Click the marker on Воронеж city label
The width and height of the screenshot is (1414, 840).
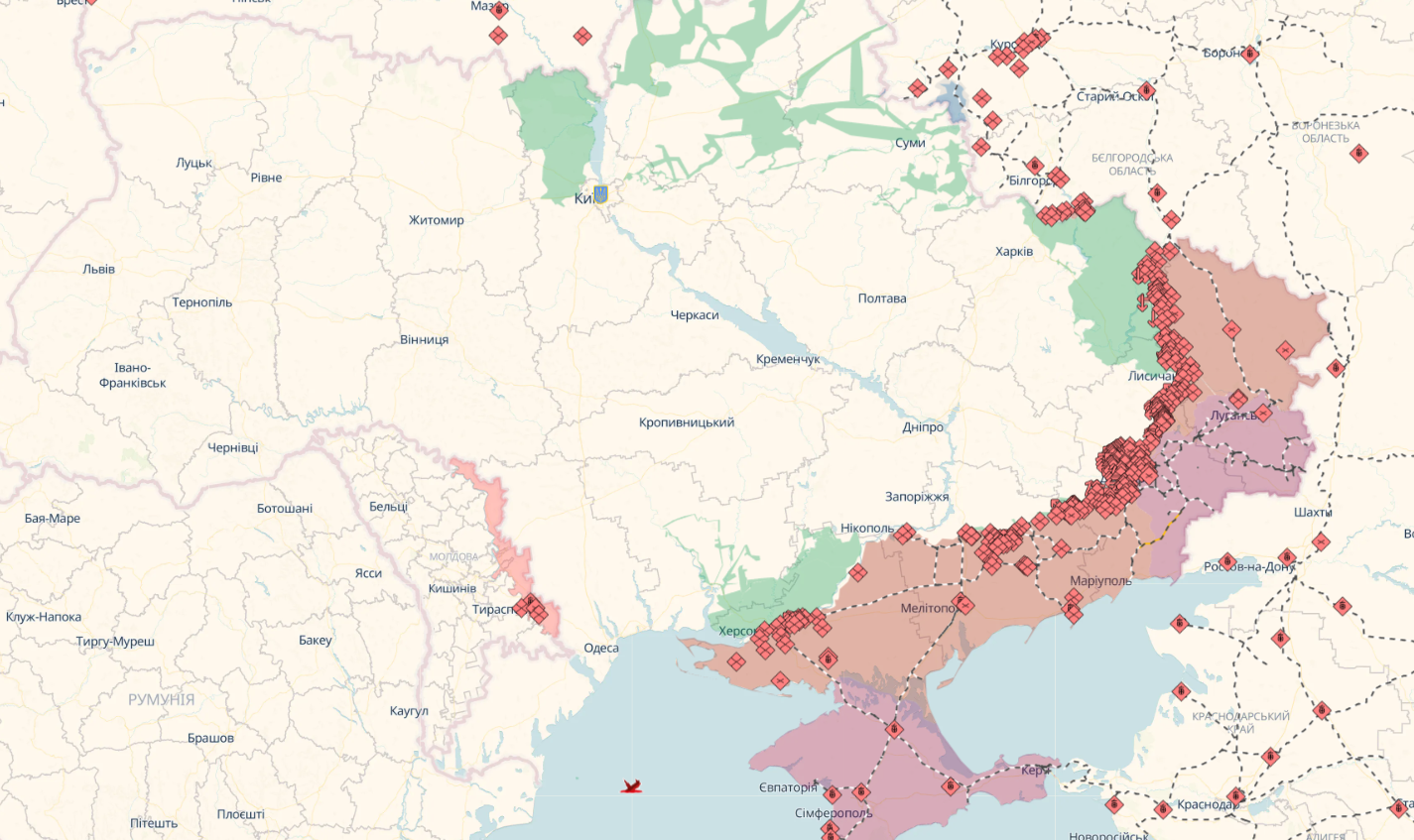tap(1250, 54)
